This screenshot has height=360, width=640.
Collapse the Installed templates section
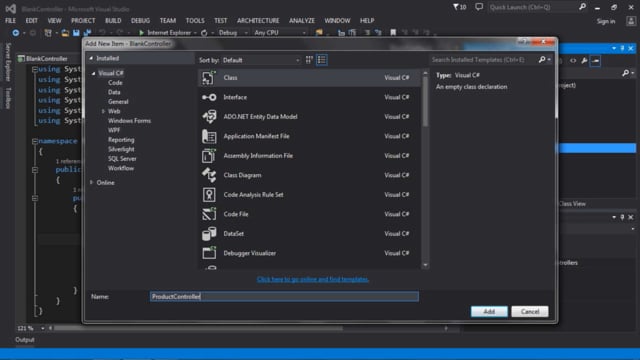91,58
